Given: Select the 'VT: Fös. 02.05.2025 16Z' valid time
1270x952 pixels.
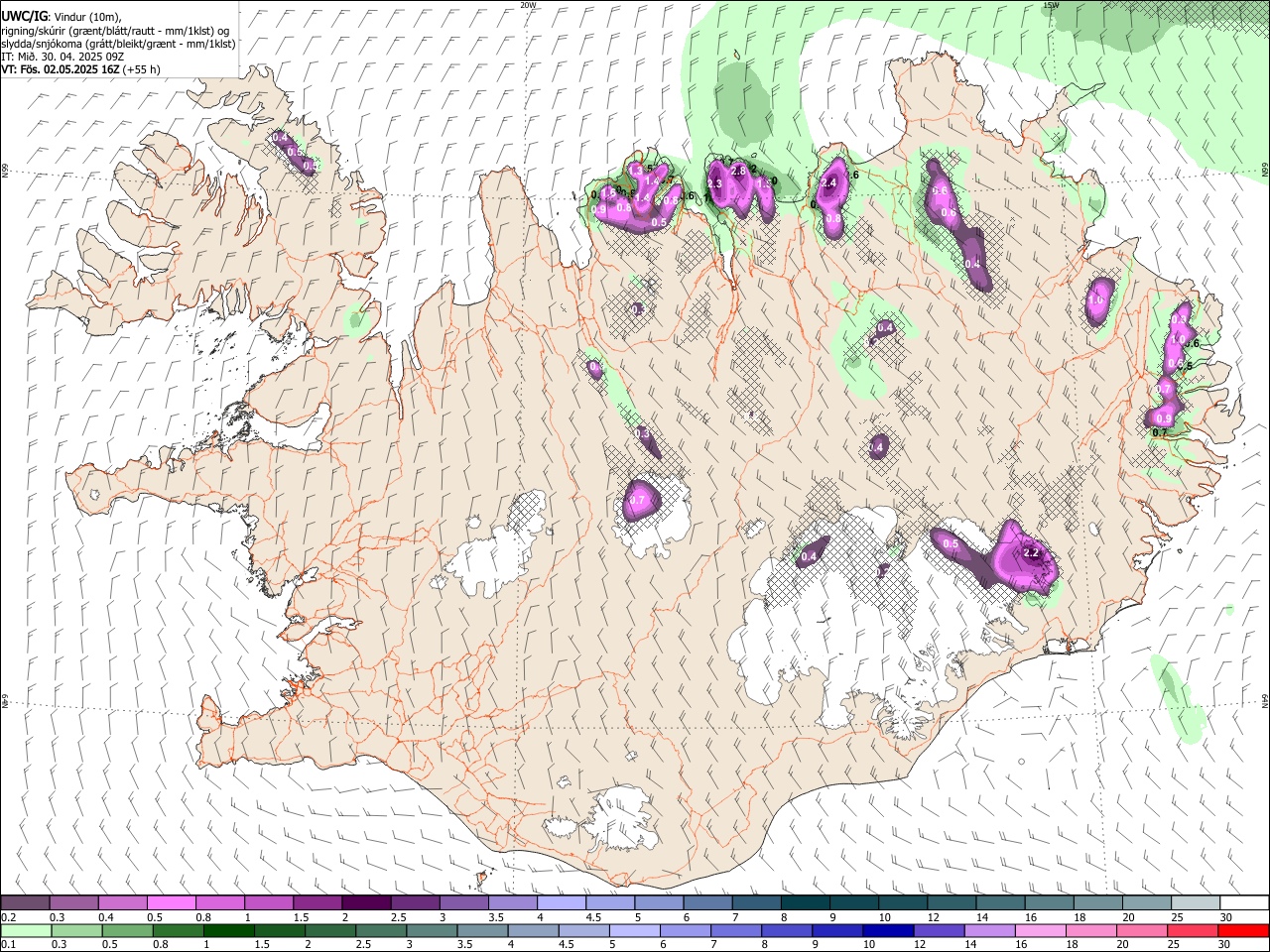Looking at the screenshot, I should click(61, 69).
